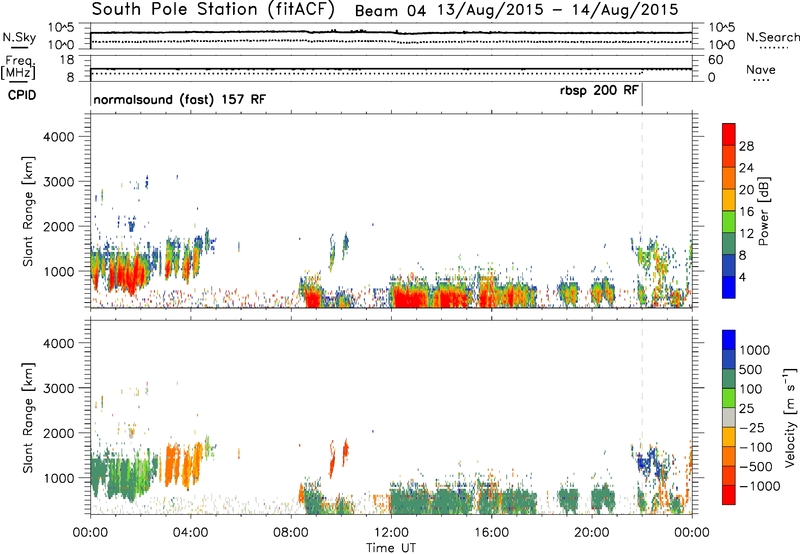The width and height of the screenshot is (800, 554).
Task: Click the Velocity [m s⁻¹] color bar label
Action: click(x=790, y=417)
